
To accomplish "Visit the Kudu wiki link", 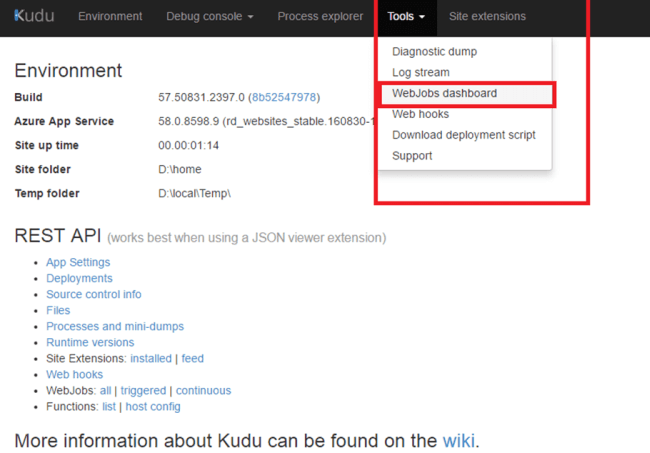I will [458, 441].
